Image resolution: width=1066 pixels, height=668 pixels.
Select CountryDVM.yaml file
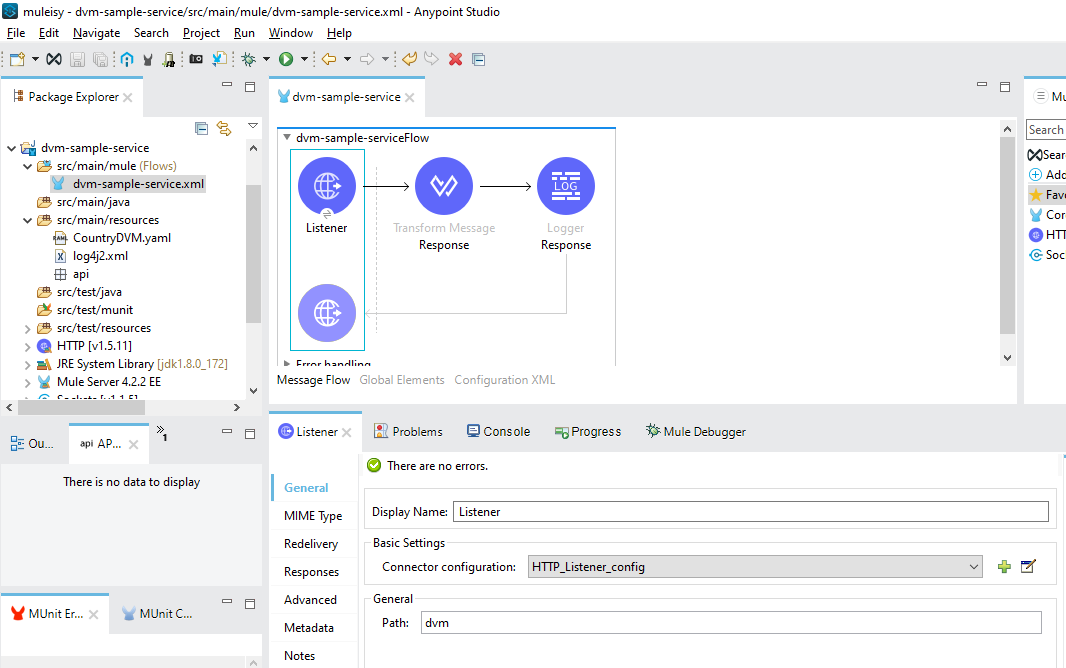point(122,238)
